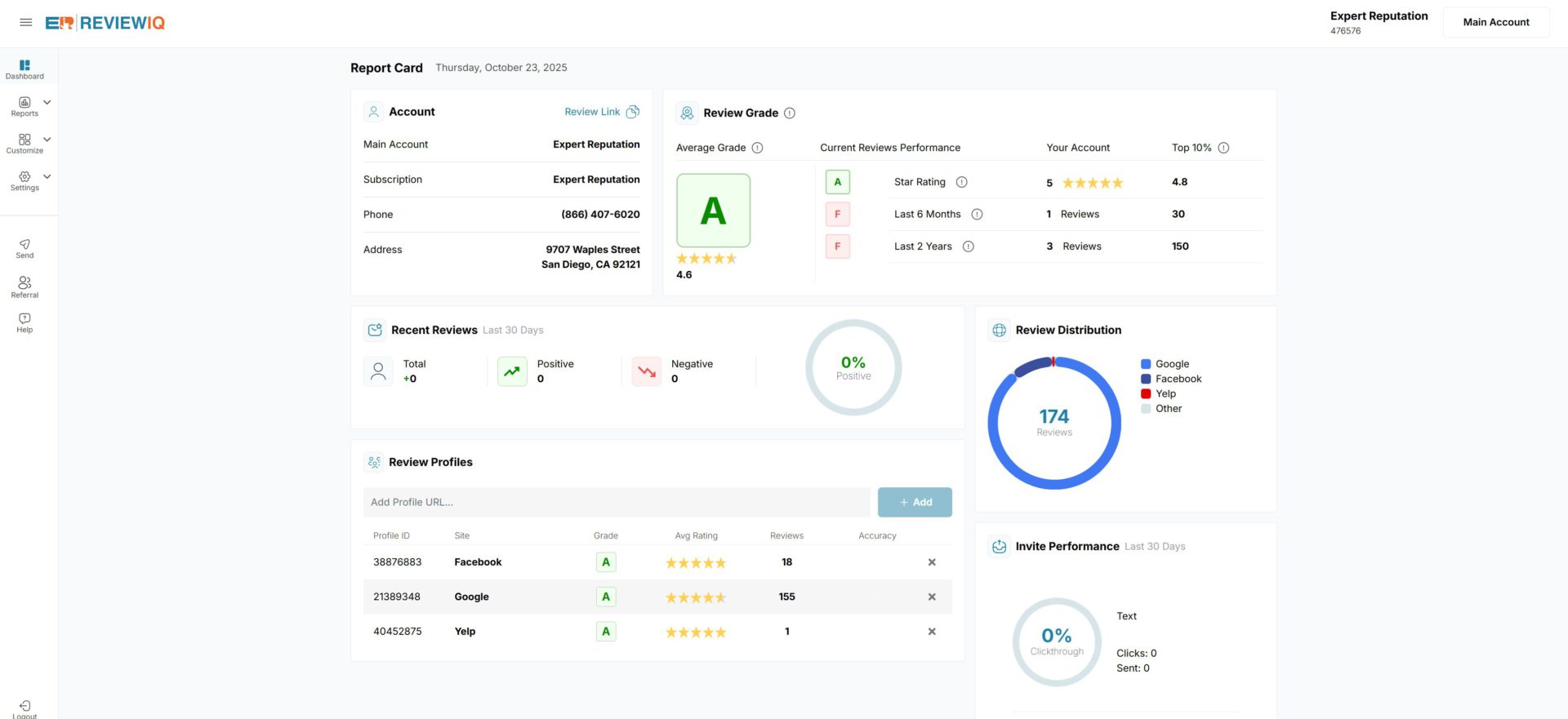The height and width of the screenshot is (719, 1568).
Task: Click the info icon next to Review Grade
Action: pyautogui.click(x=790, y=113)
